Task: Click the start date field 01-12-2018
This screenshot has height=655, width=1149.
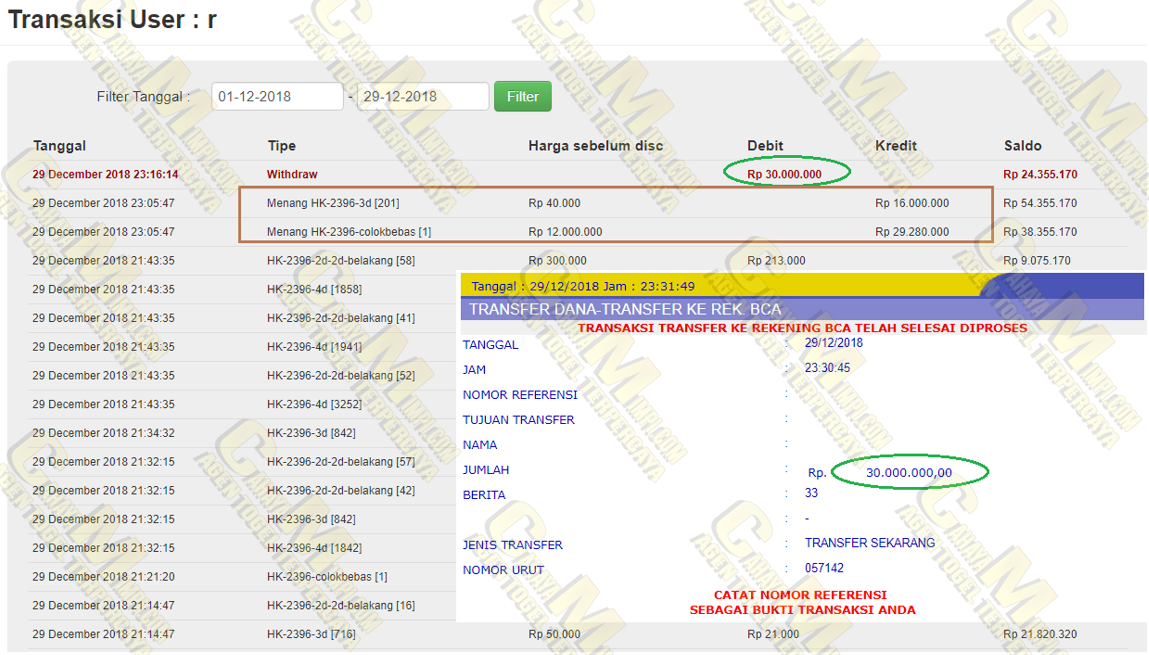Action: click(x=277, y=97)
